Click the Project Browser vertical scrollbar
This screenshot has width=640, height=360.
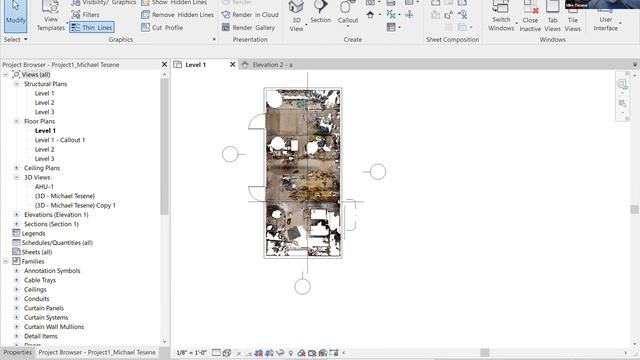point(164,147)
